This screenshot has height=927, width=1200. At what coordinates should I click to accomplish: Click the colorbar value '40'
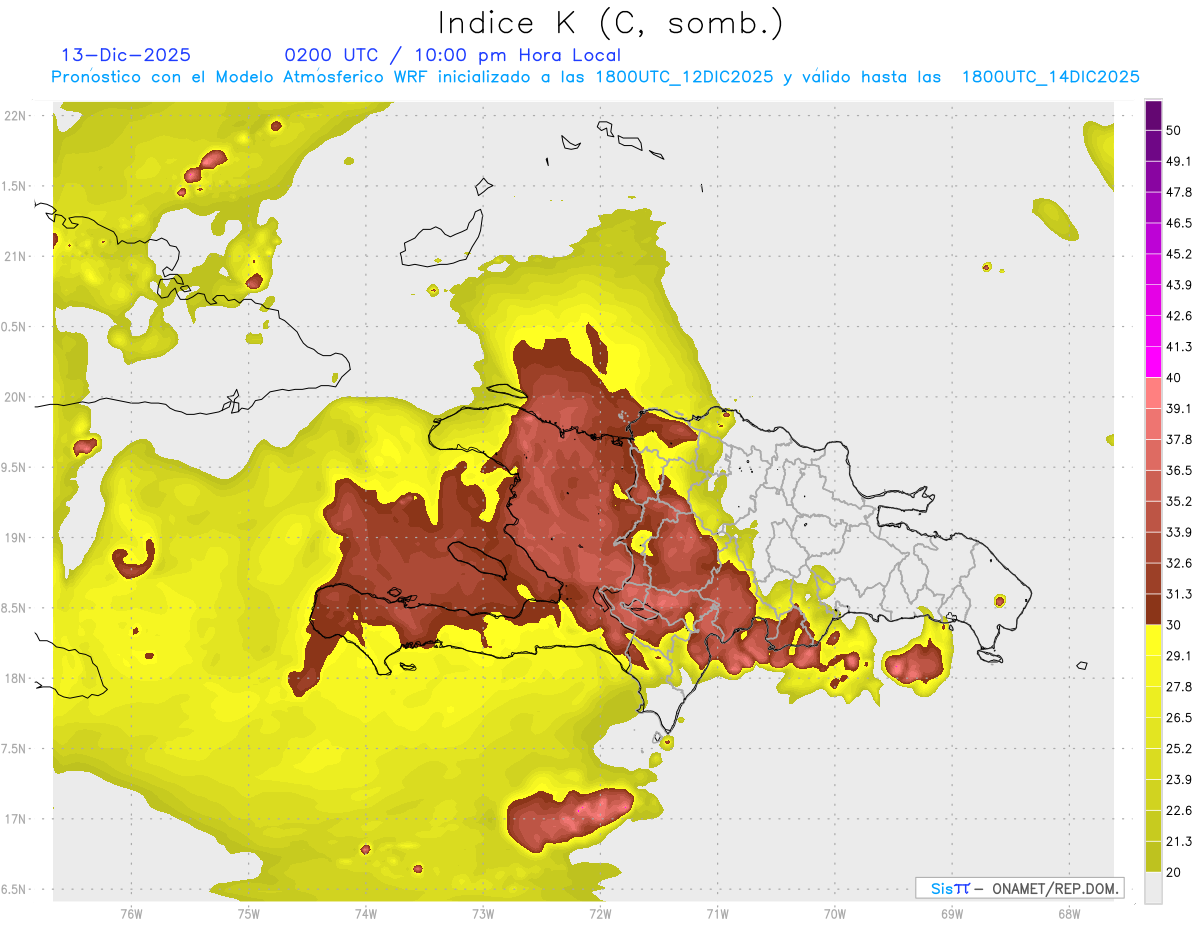(x=1175, y=378)
